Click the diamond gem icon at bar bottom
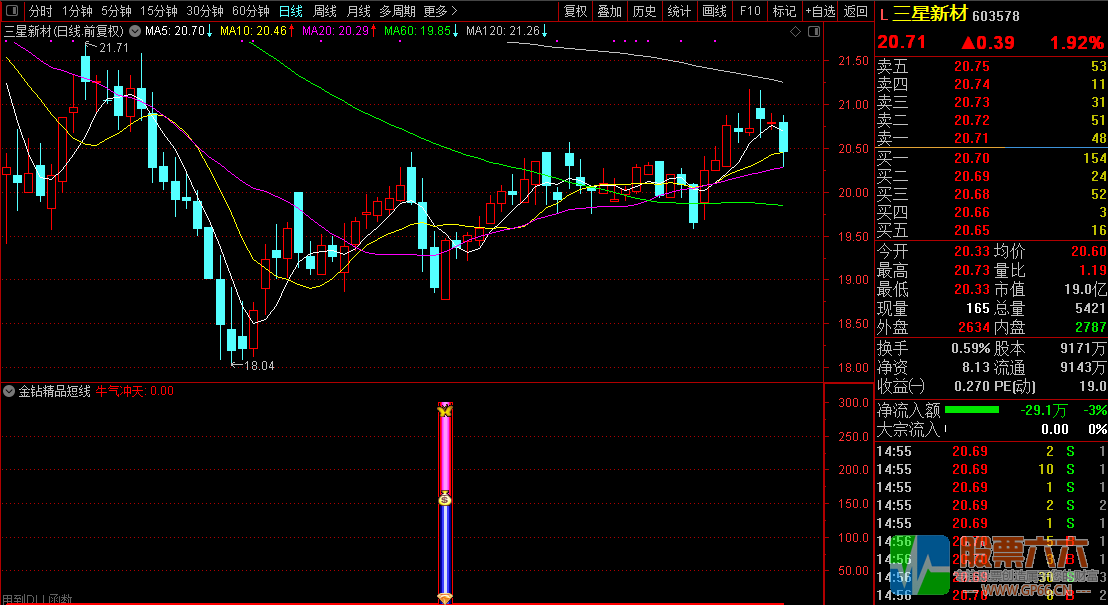 click(446, 598)
